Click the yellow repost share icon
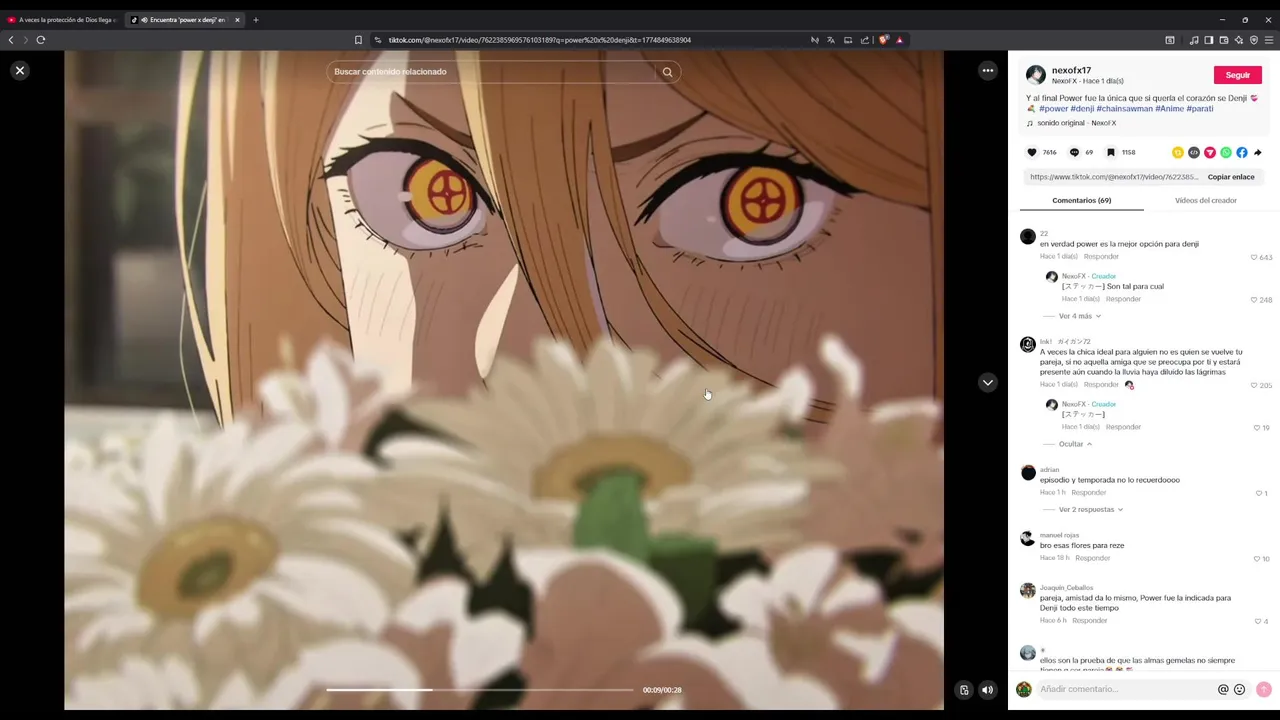Screen dimensions: 1280x720 pyautogui.click(x=1178, y=152)
